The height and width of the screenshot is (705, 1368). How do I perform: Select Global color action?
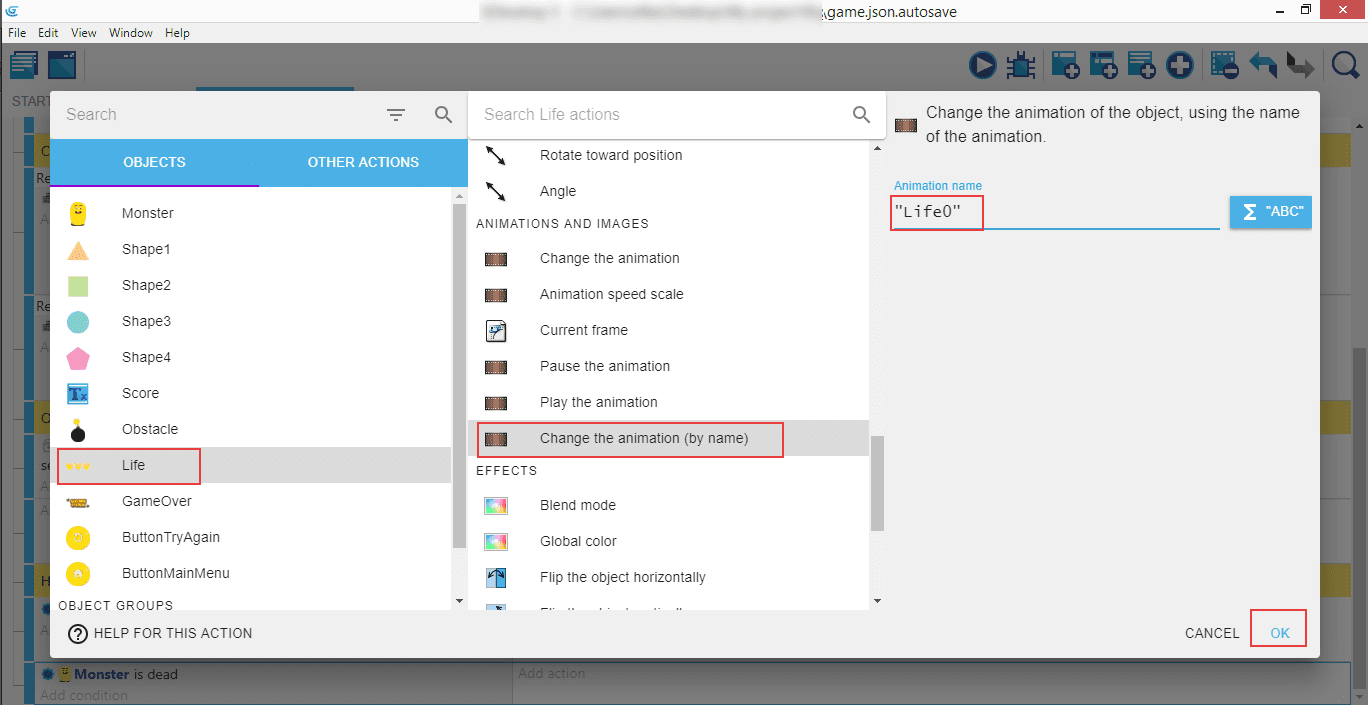click(x=578, y=541)
